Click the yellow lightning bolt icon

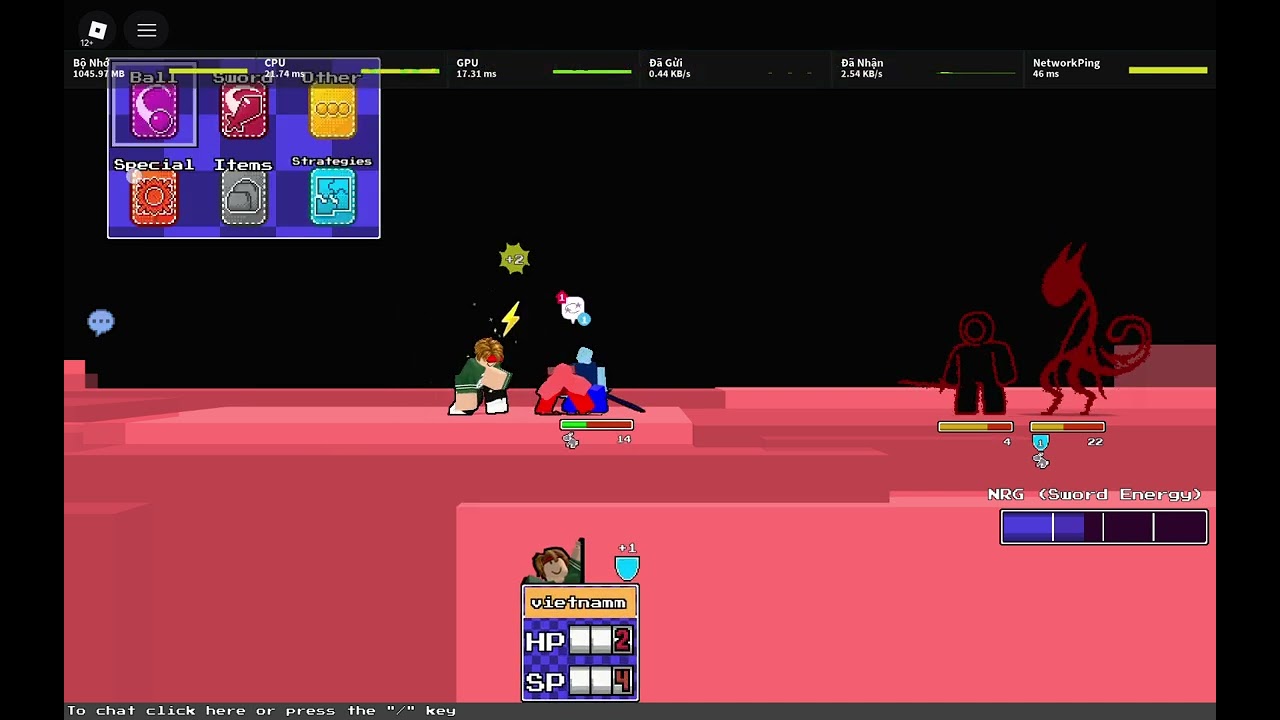click(511, 319)
